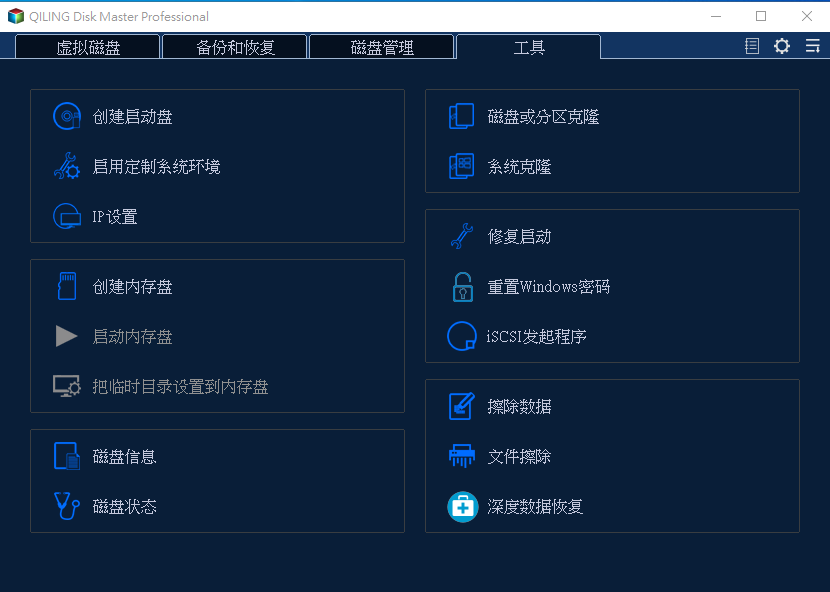Screen dimensions: 830x592
Task: Click the 启动内存盘 label
Action: point(132,336)
